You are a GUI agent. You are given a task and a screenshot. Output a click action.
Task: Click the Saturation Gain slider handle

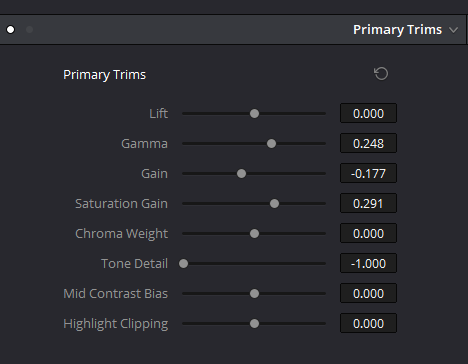274,204
